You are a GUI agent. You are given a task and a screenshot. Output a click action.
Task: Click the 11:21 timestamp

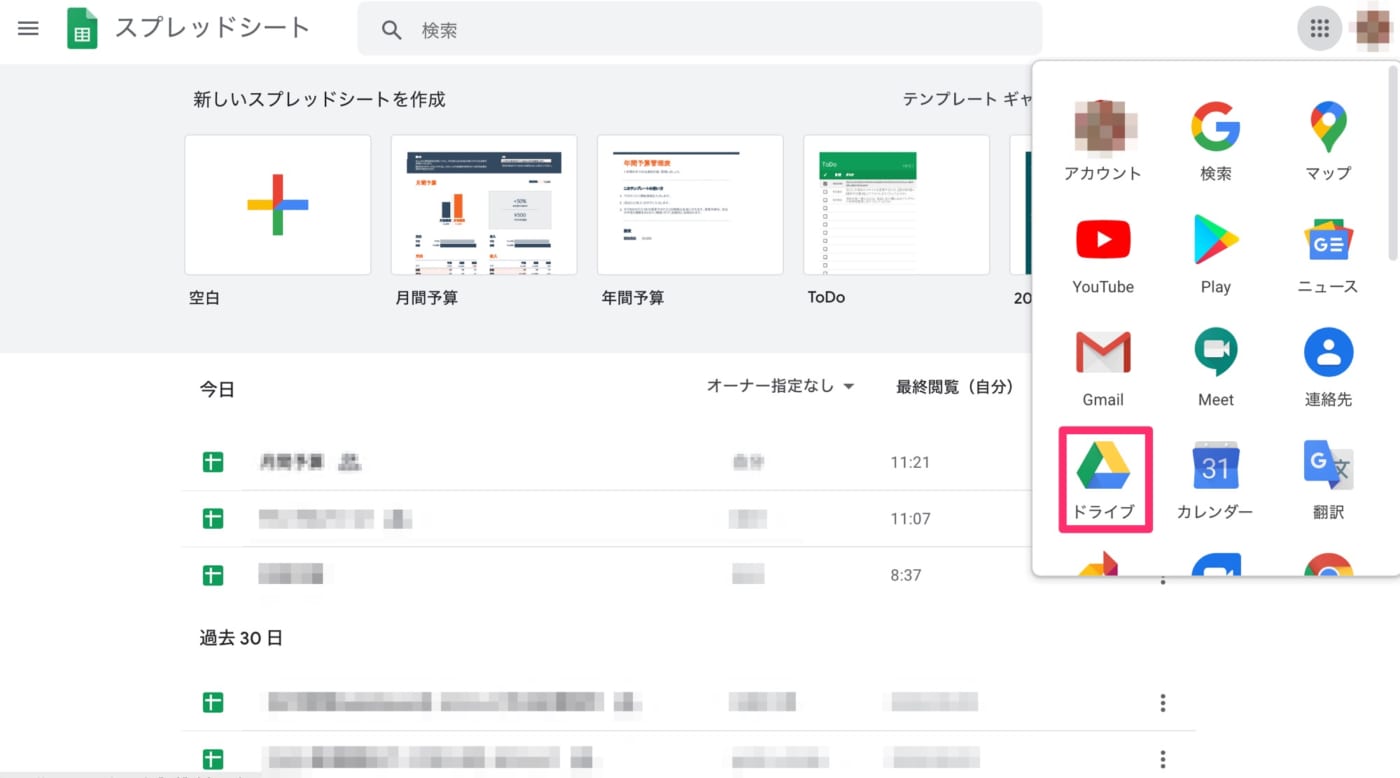[x=910, y=462]
